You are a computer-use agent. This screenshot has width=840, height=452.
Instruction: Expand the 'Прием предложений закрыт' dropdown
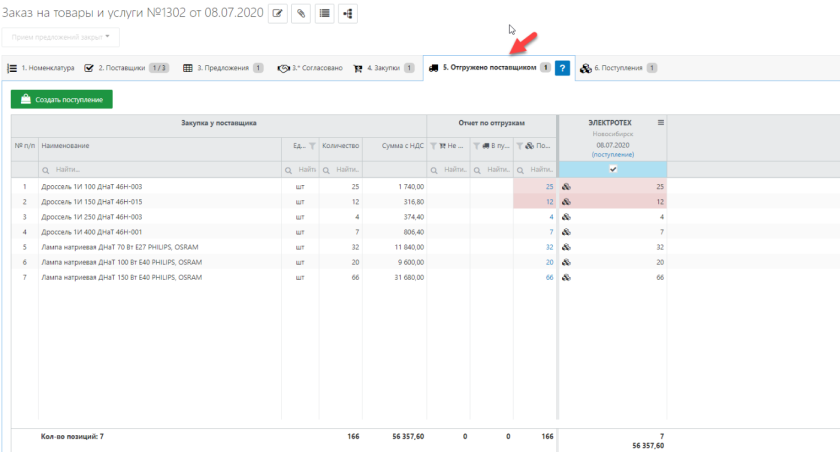click(x=62, y=37)
